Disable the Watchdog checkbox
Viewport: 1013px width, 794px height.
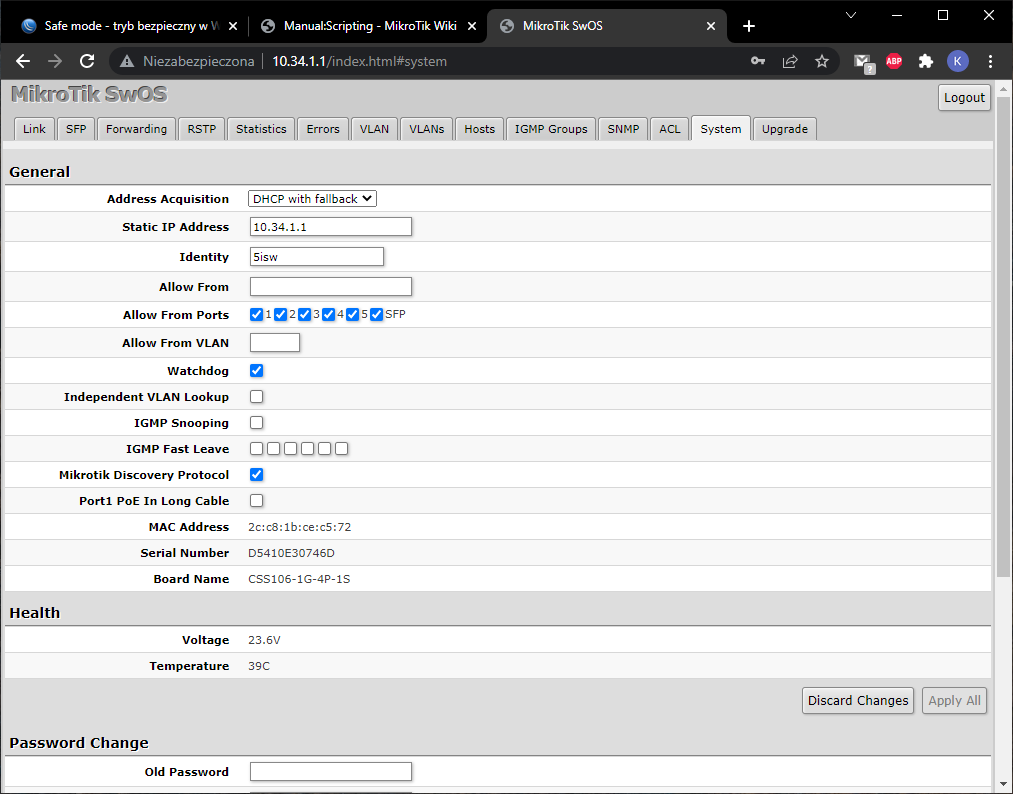coord(256,371)
